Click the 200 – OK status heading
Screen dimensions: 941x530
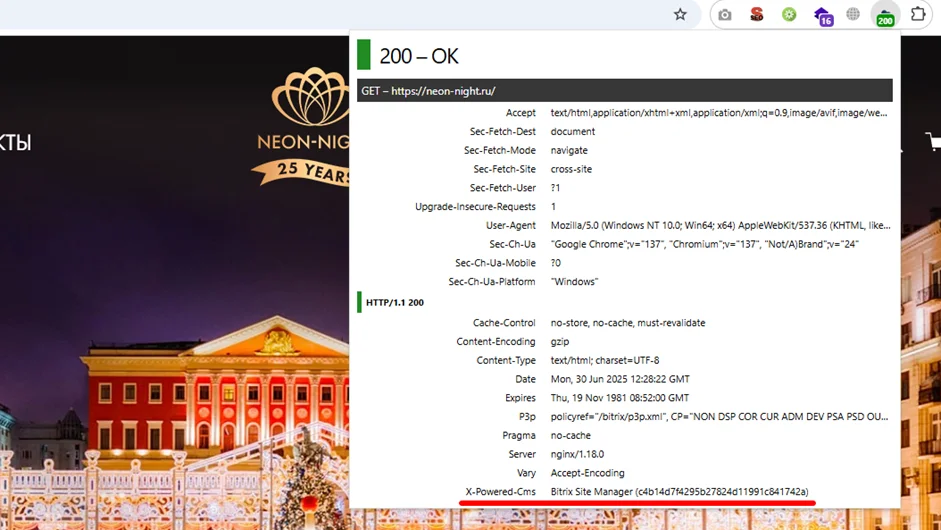[x=419, y=56]
